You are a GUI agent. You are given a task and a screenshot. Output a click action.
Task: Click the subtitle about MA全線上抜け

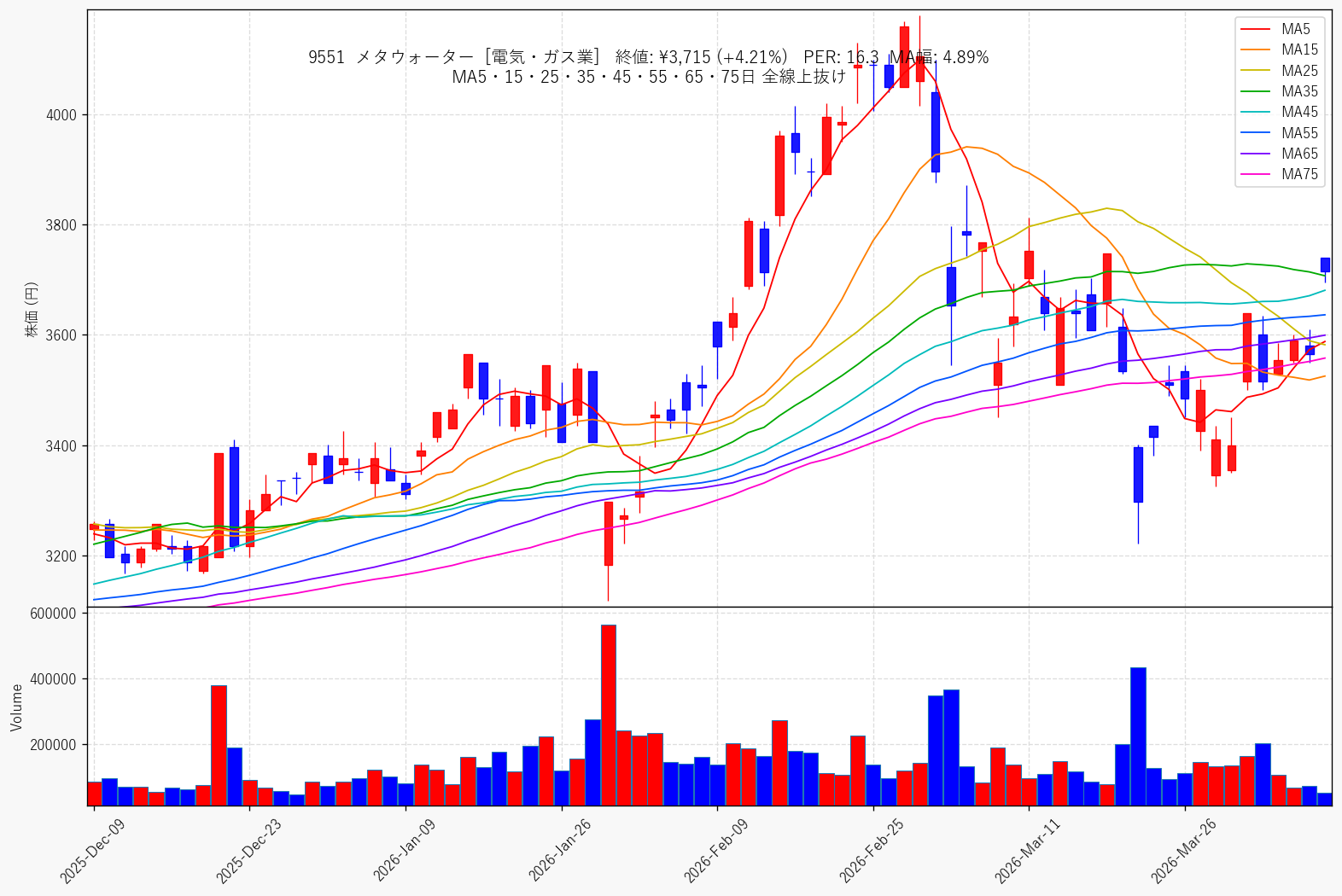[648, 77]
